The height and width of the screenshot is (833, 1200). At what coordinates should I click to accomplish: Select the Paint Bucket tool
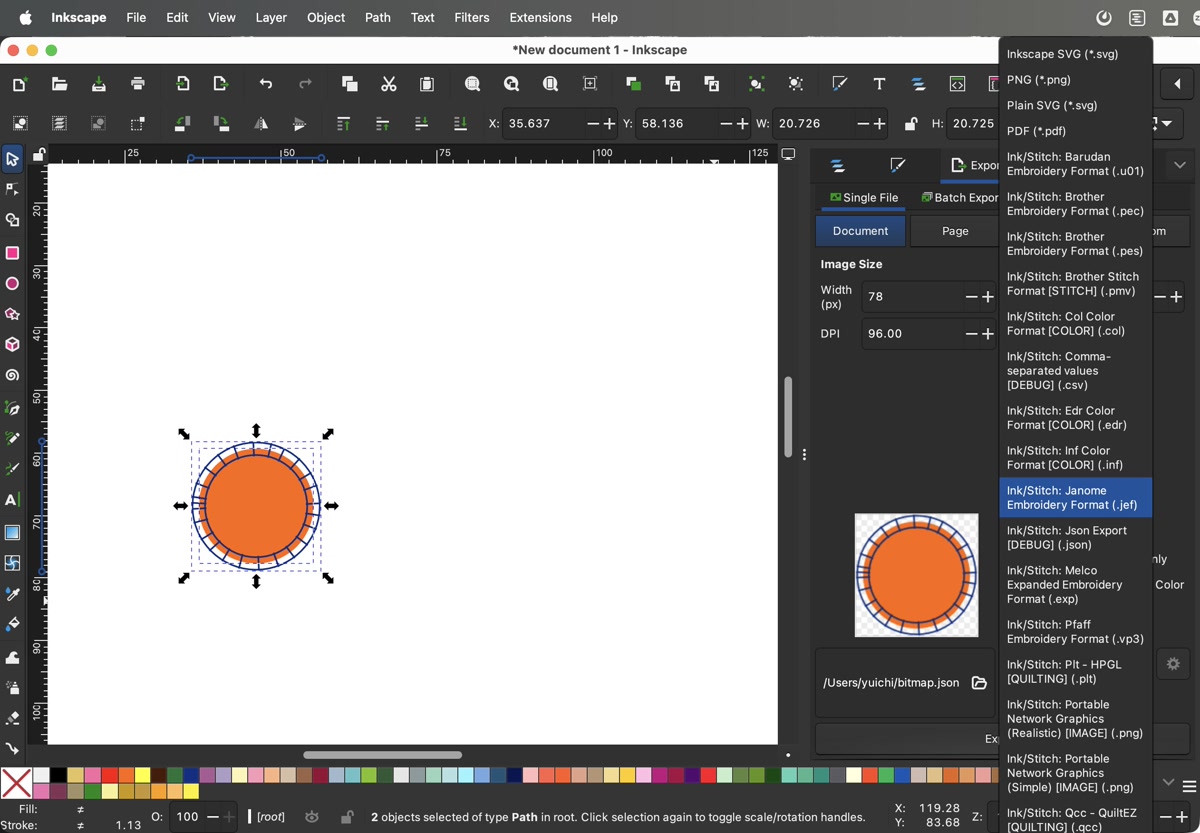pos(12,624)
